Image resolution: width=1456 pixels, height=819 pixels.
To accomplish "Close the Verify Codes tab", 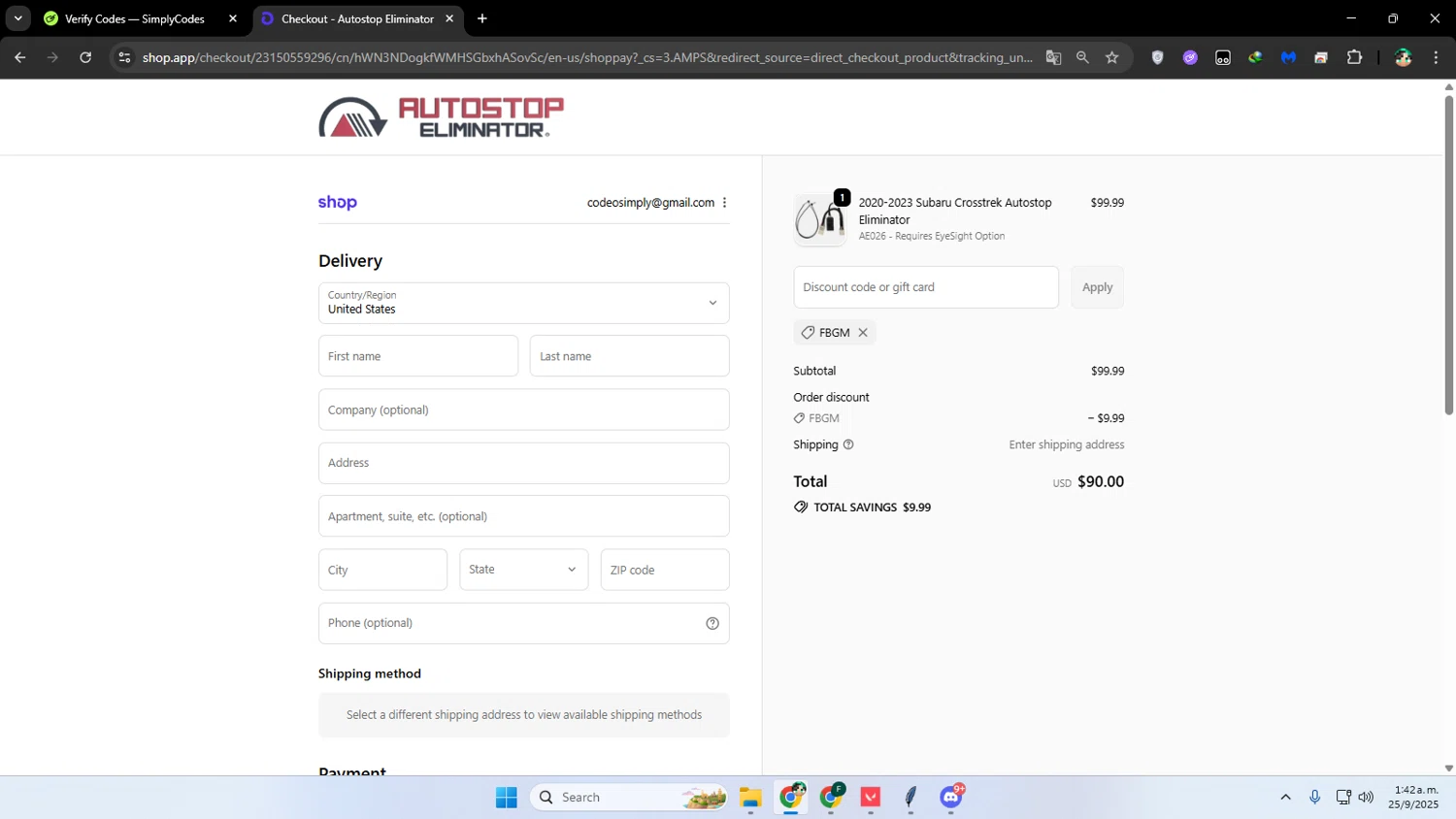I will pos(233,18).
